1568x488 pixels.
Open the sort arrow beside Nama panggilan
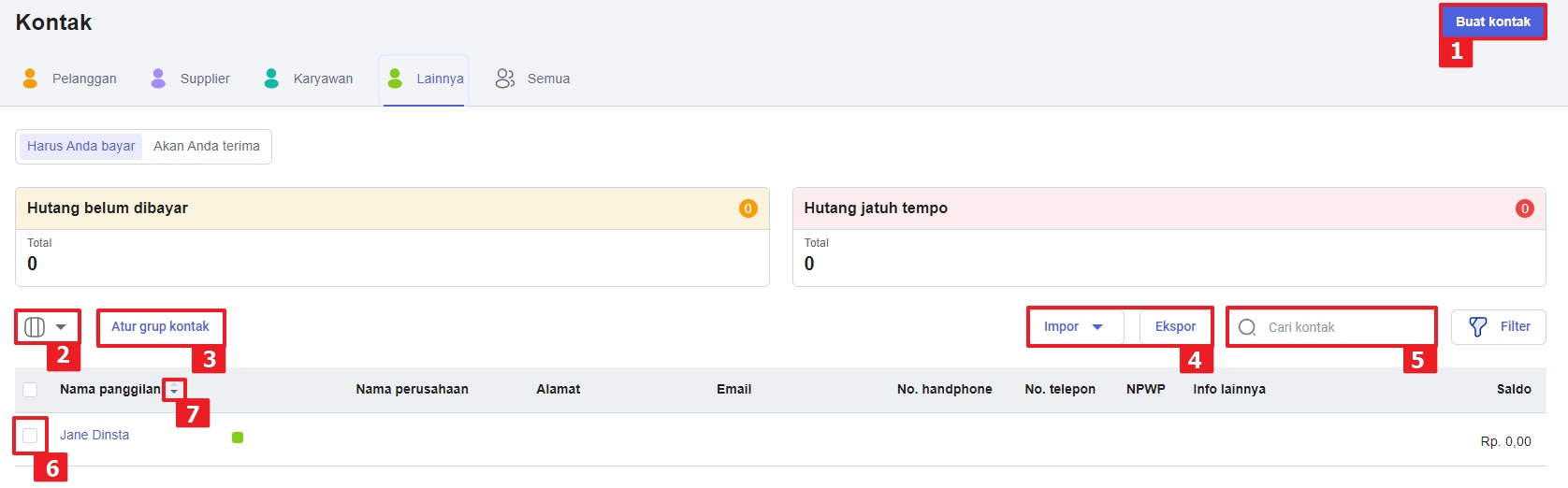174,391
